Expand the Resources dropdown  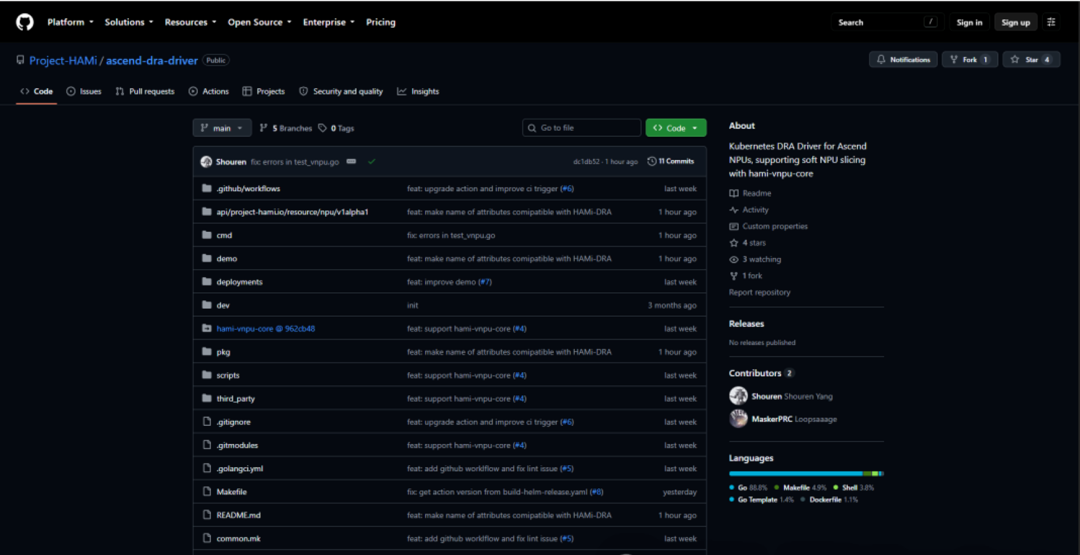click(190, 22)
